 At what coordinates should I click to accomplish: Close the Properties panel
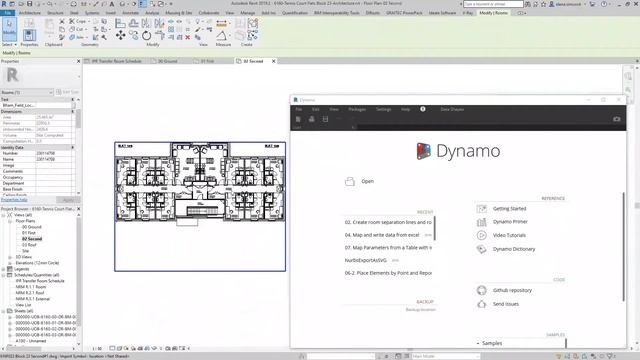click(x=78, y=61)
